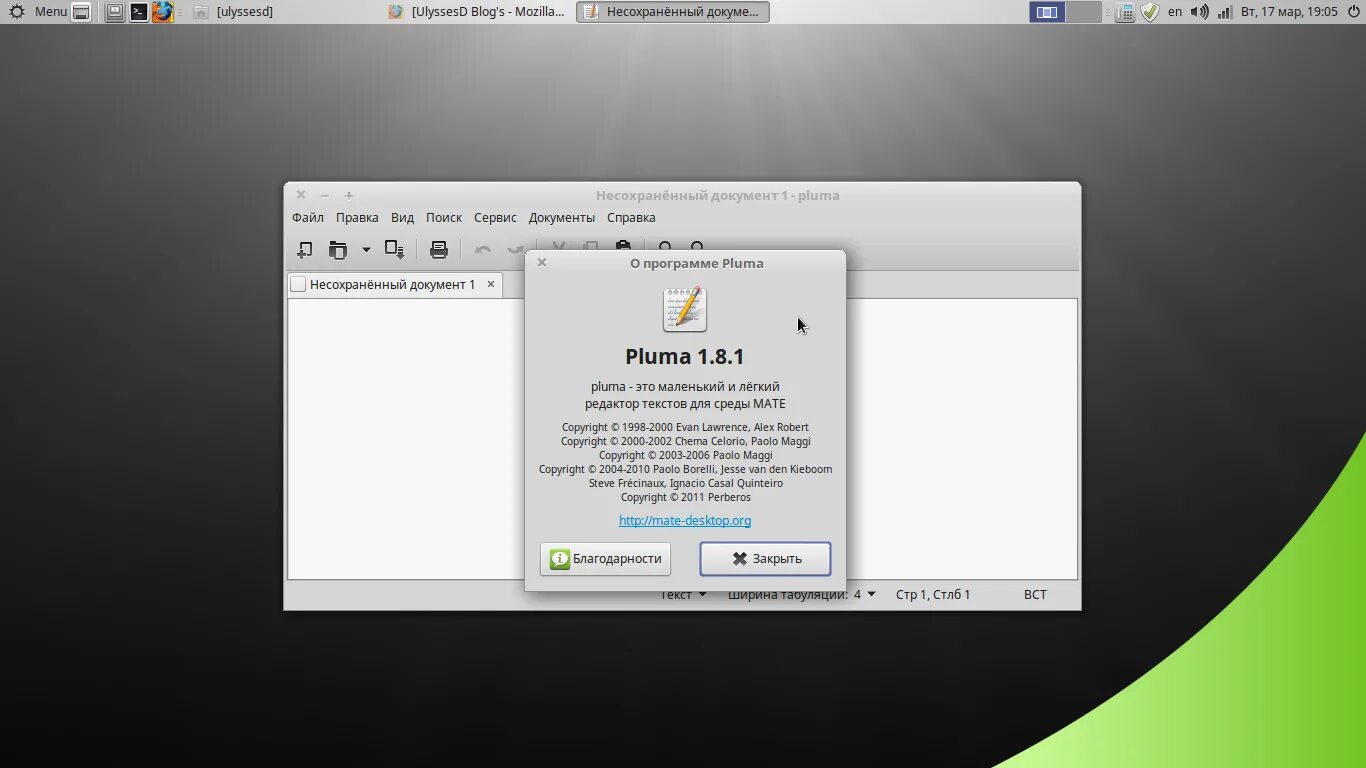The height and width of the screenshot is (768, 1366).
Task: Switch to the UlyssesD Blog's Mozilla window
Action: tap(478, 12)
